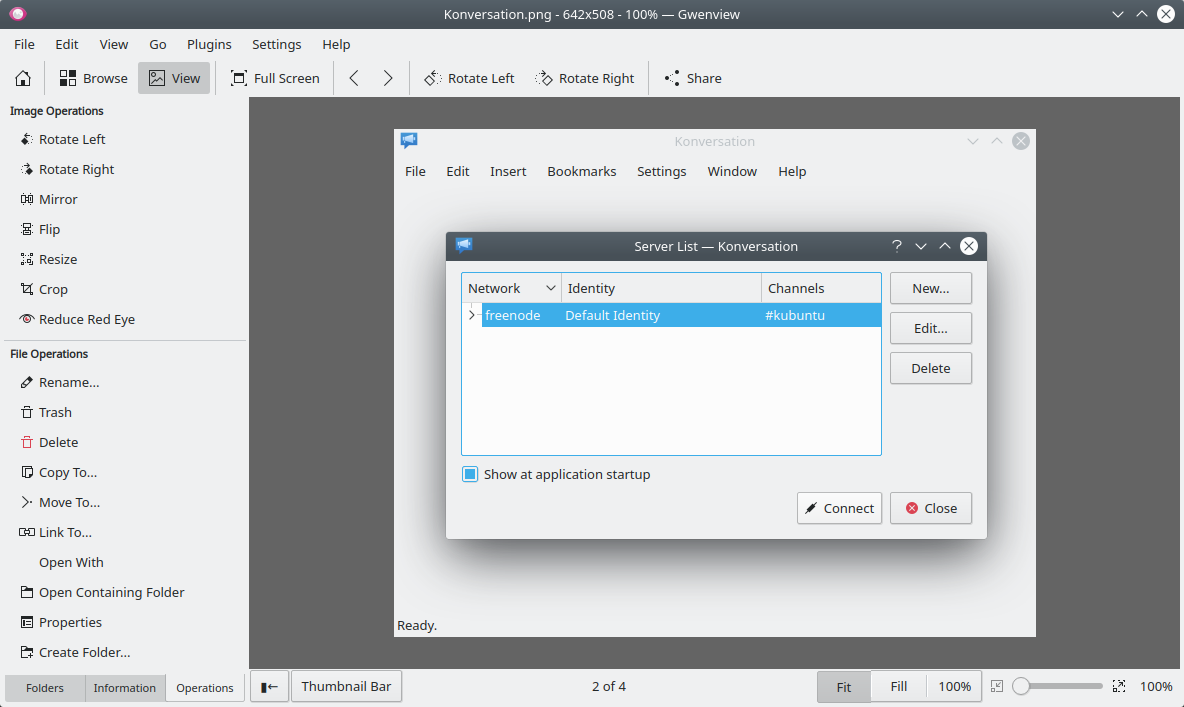Switch to the Folders tab
1184x707 pixels.
tap(45, 688)
